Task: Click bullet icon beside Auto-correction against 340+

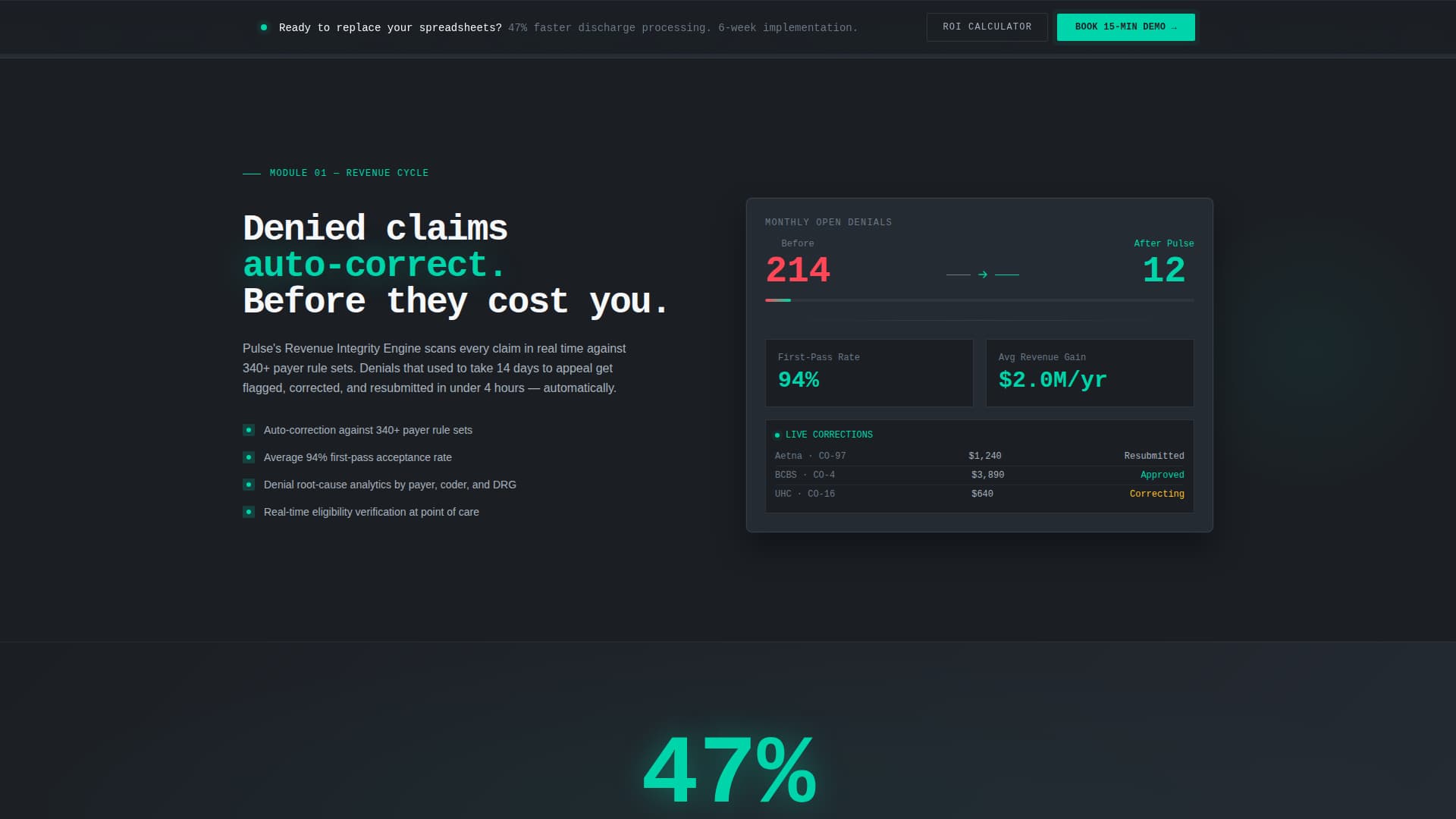Action: pyautogui.click(x=249, y=430)
